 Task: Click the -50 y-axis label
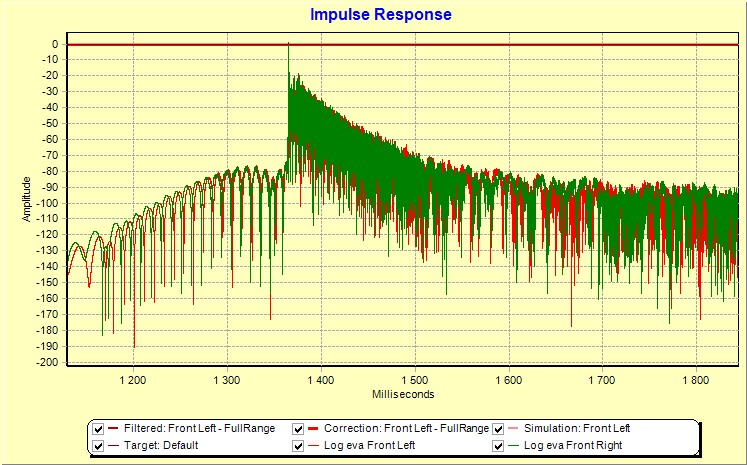tap(50, 124)
